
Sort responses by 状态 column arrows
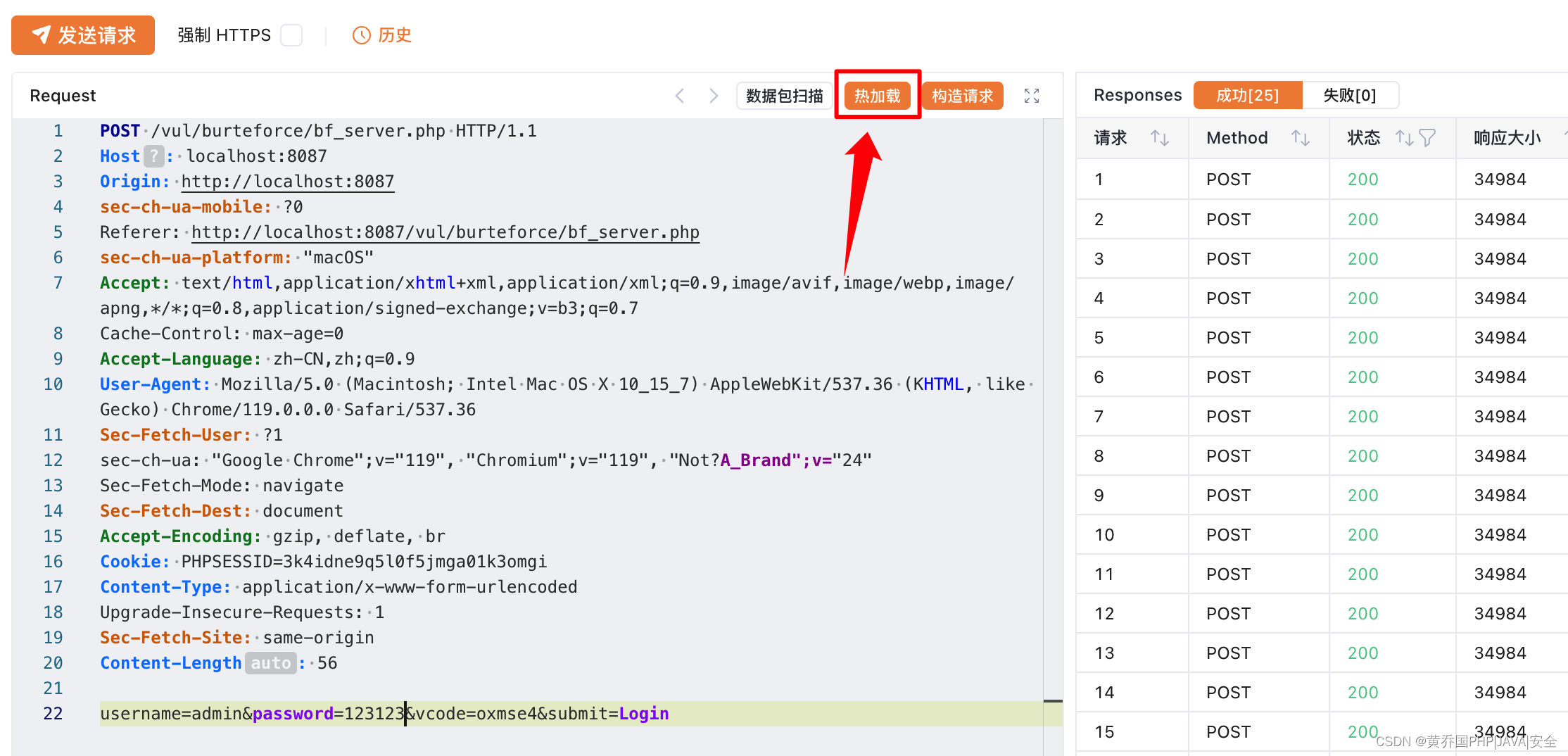(x=1405, y=138)
